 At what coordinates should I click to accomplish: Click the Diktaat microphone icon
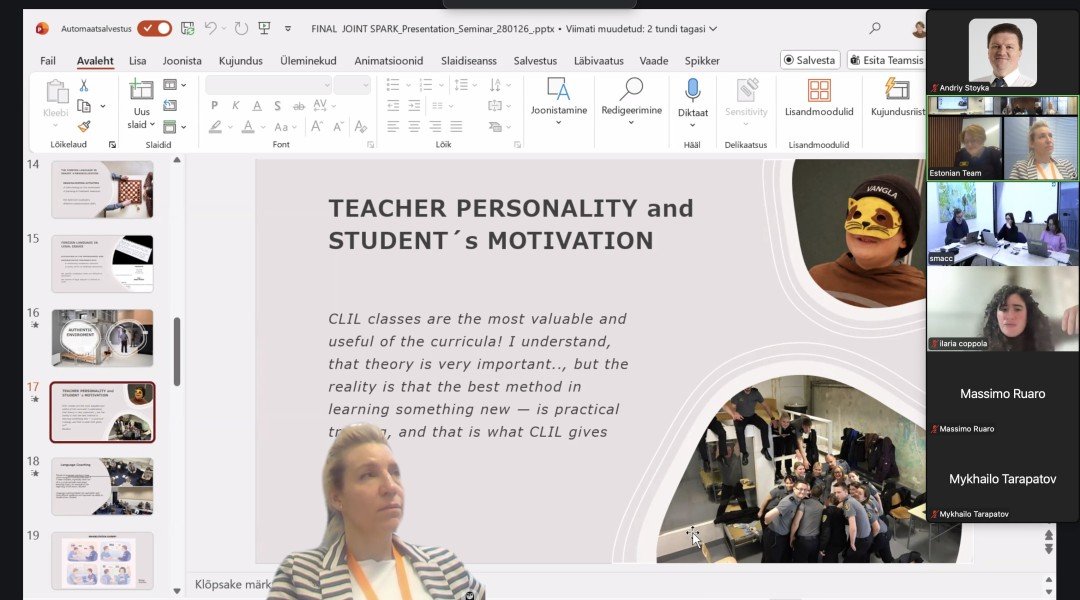[692, 91]
